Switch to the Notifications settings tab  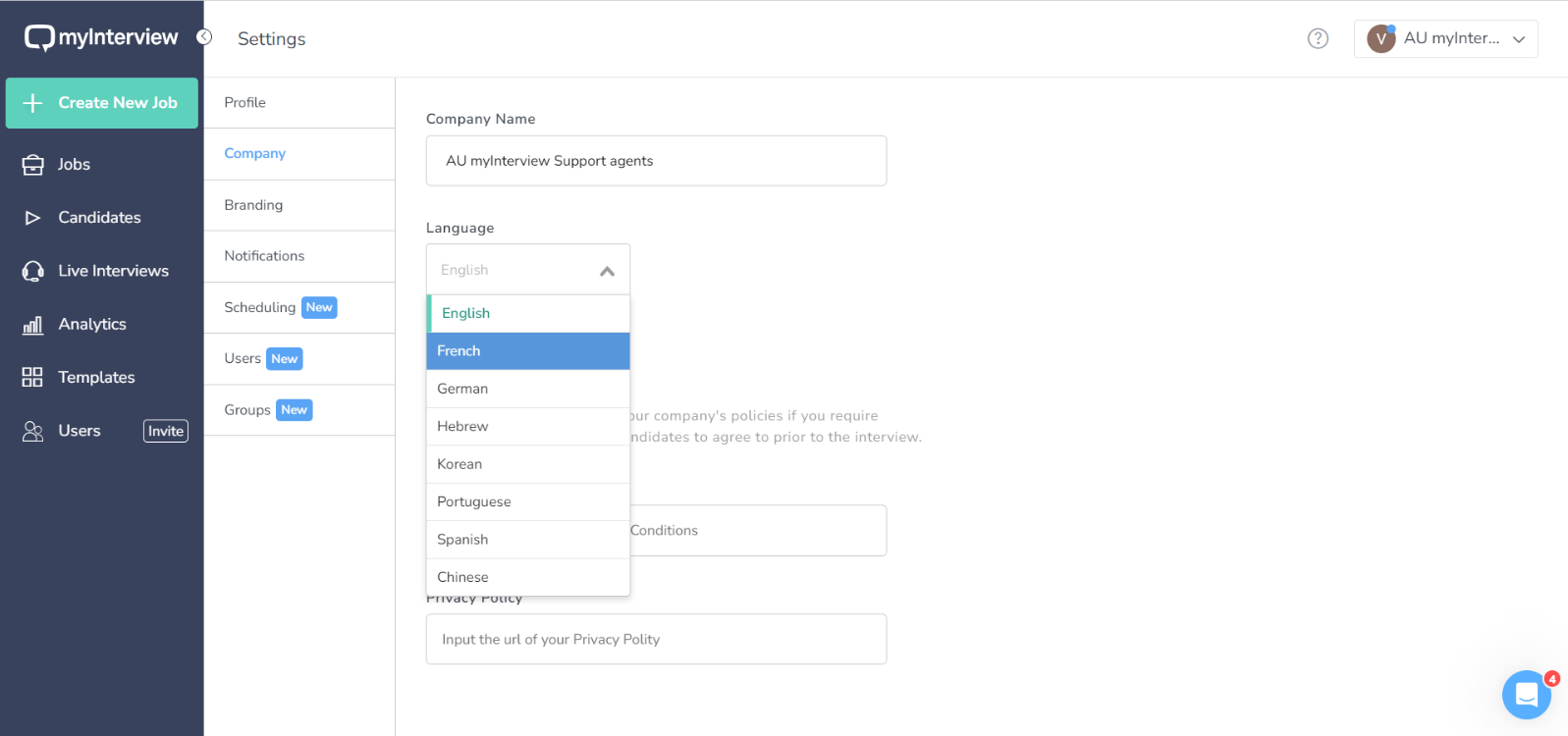tap(264, 256)
